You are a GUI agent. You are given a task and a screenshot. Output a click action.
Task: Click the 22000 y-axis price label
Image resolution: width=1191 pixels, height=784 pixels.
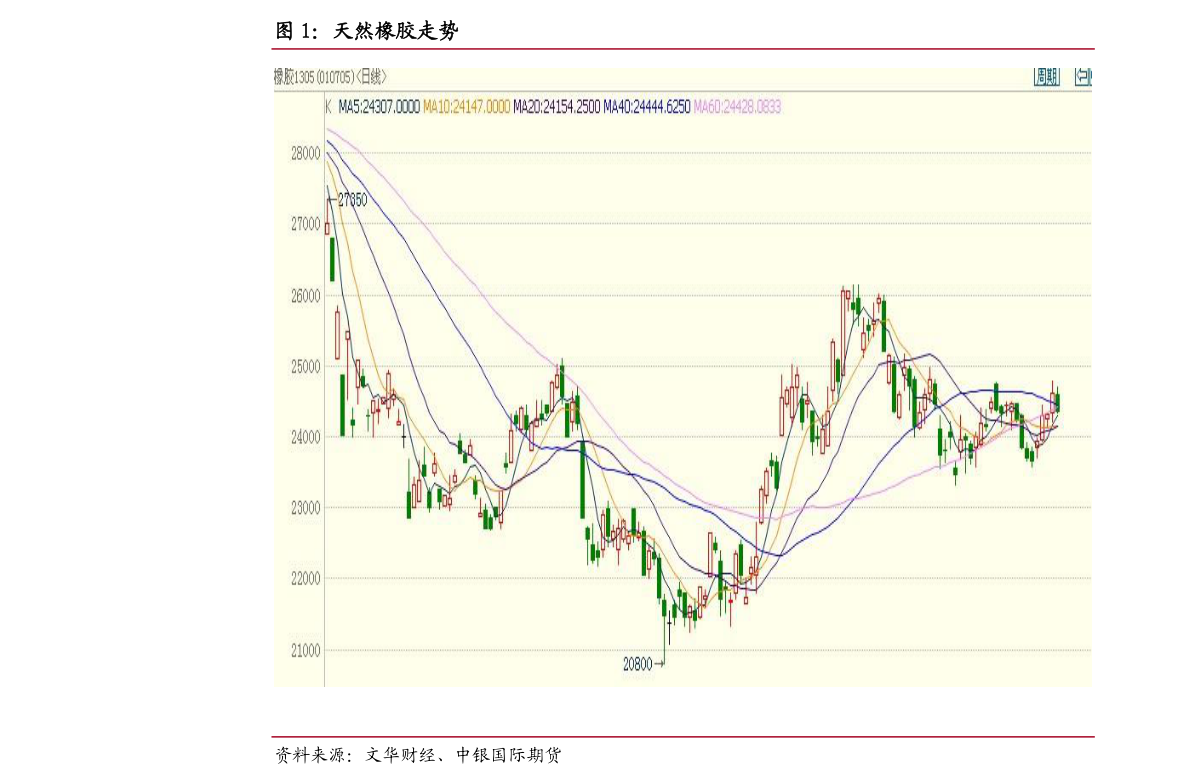pyautogui.click(x=305, y=579)
